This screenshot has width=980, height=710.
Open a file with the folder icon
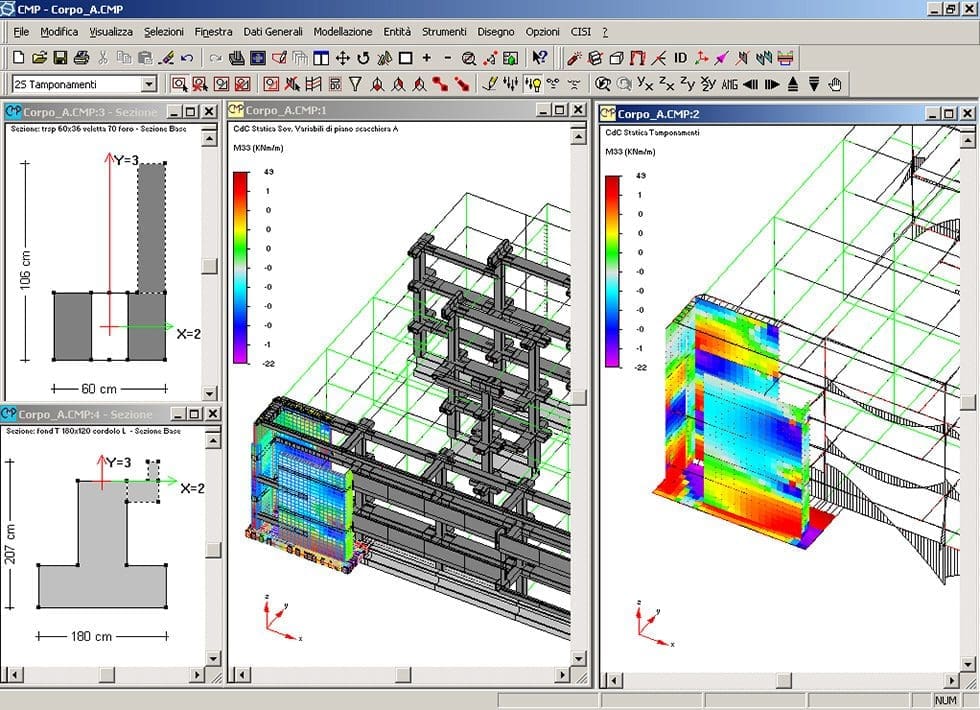(40, 58)
